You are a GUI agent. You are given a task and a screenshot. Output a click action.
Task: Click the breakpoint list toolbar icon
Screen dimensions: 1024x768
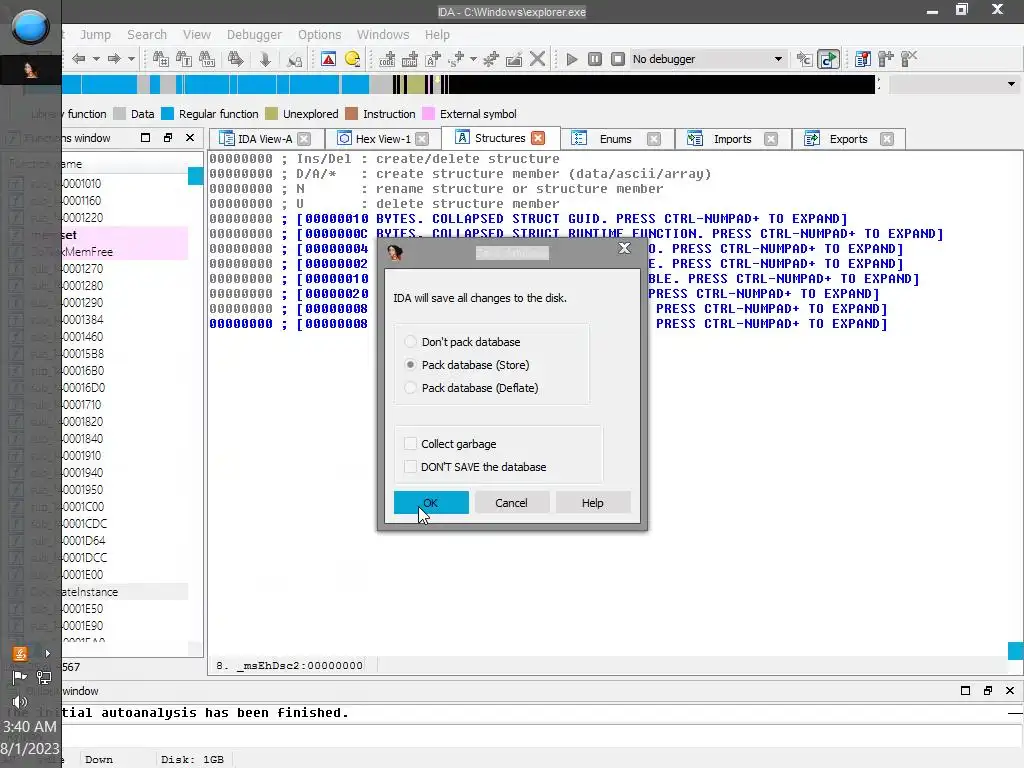[863, 59]
